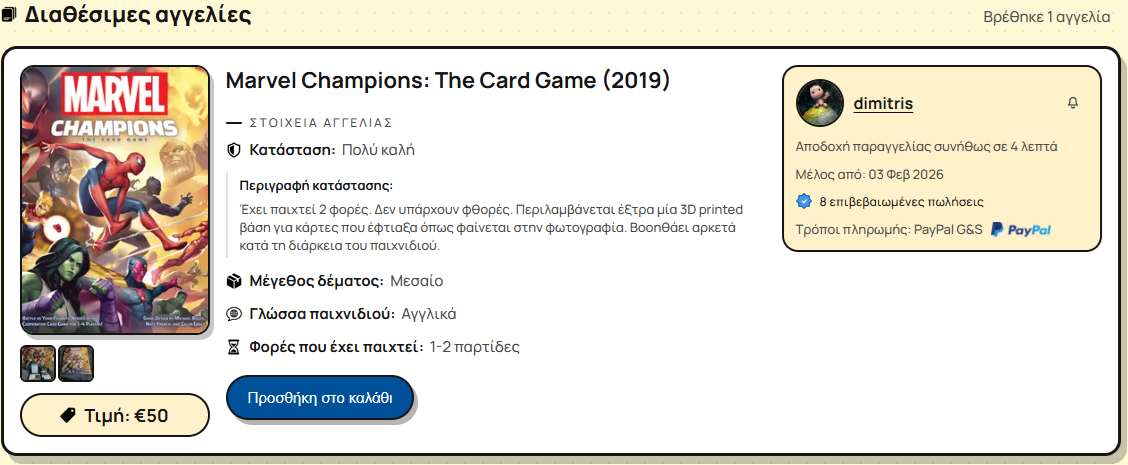Click the hourglass icon beside Φορές που έχει παιχτεί

234,347
